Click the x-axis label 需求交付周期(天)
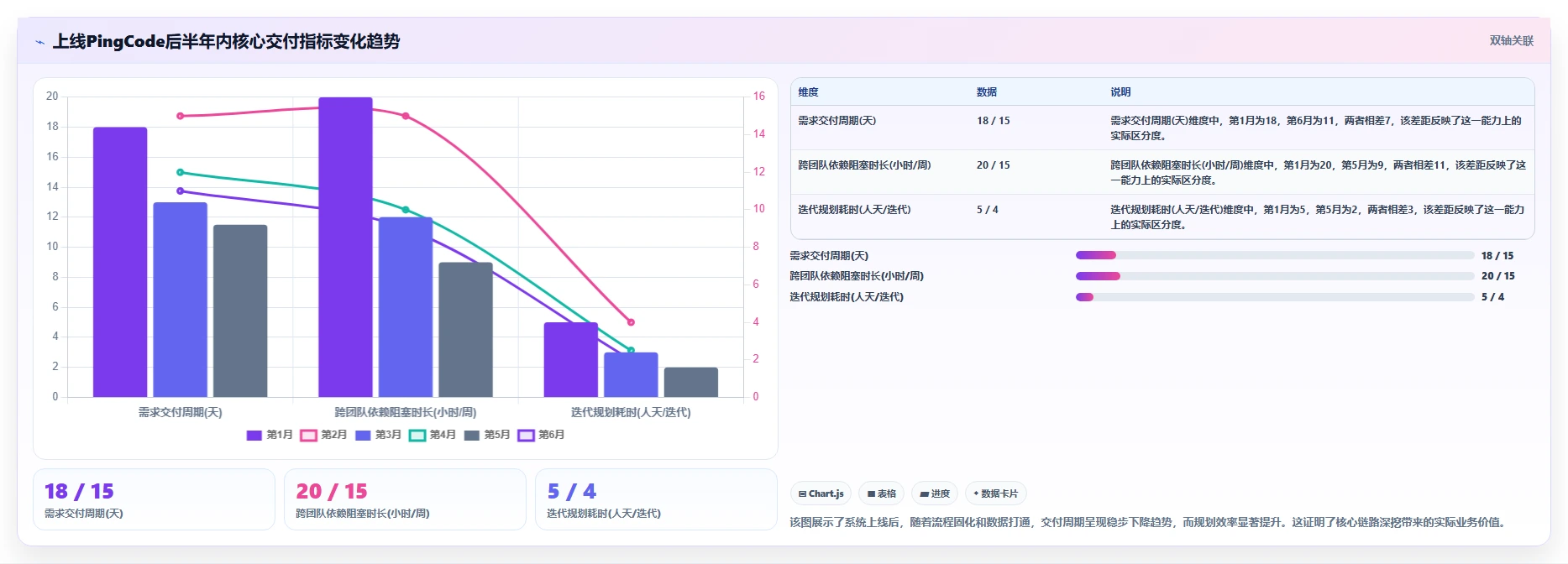 (x=181, y=412)
